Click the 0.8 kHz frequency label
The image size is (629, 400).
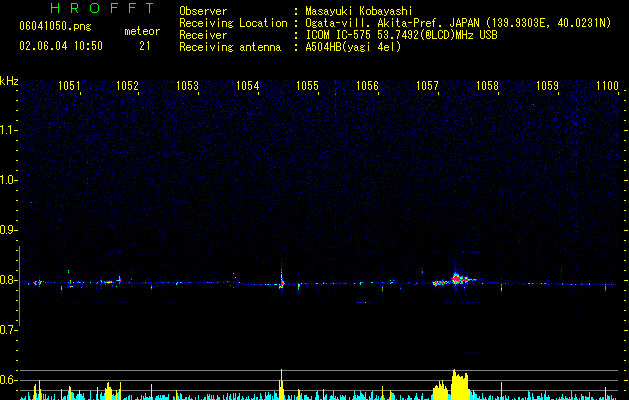coord(8,280)
